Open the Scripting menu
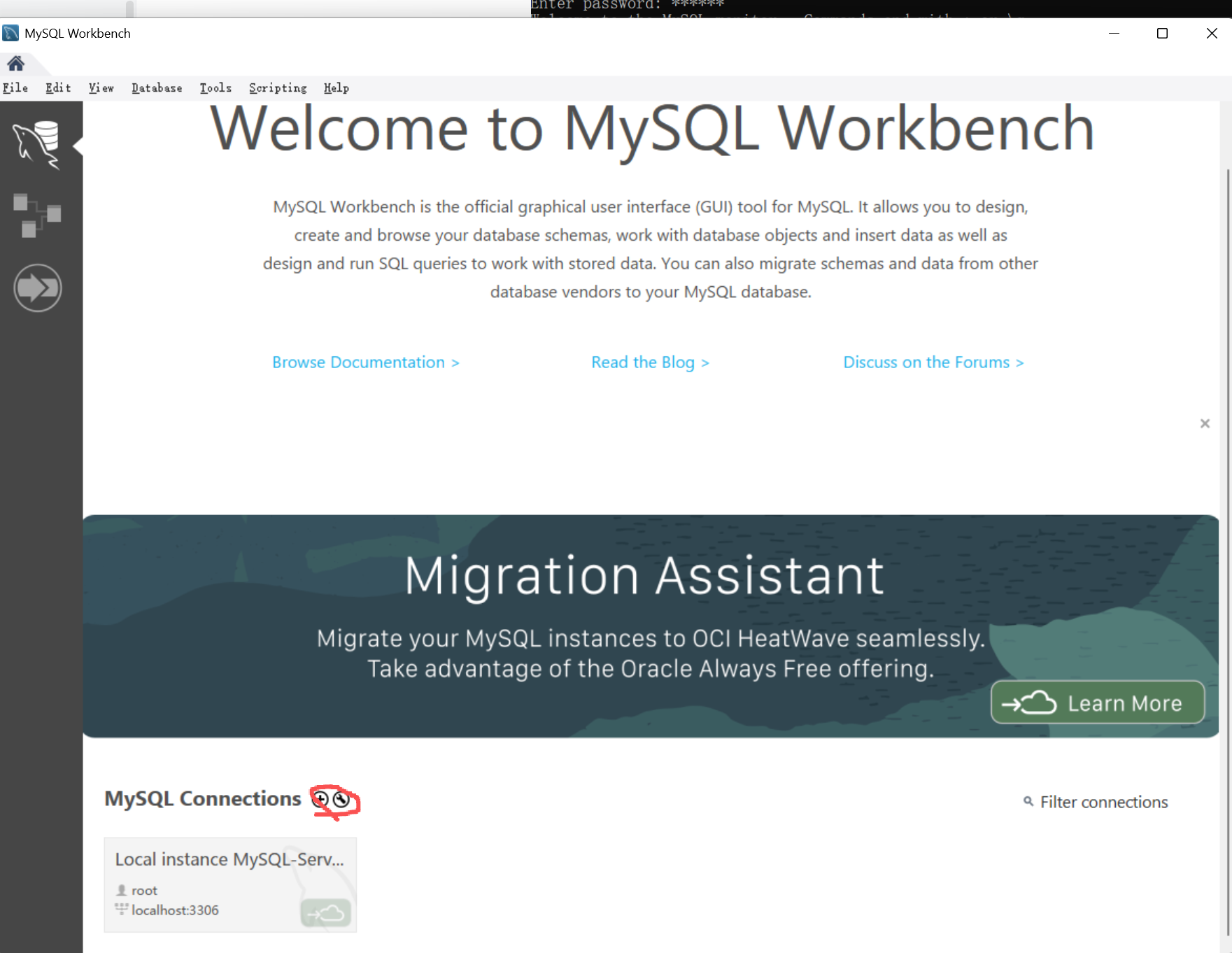 (x=278, y=87)
